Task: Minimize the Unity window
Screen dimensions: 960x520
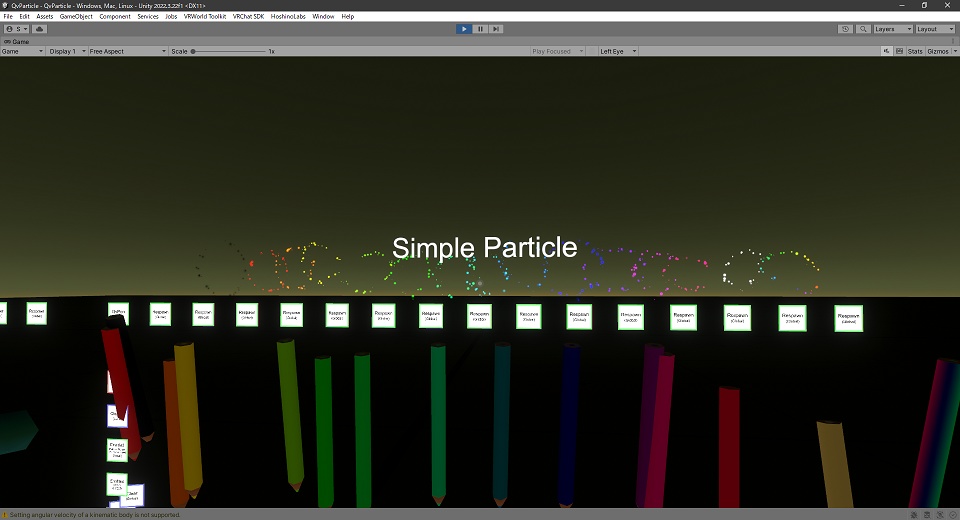Action: tap(902, 6)
